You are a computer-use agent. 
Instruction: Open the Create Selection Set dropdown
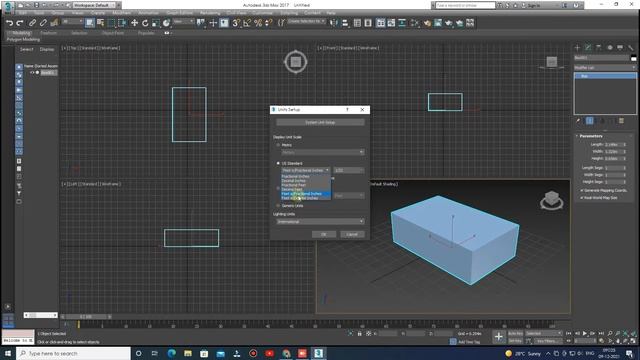(x=307, y=21)
